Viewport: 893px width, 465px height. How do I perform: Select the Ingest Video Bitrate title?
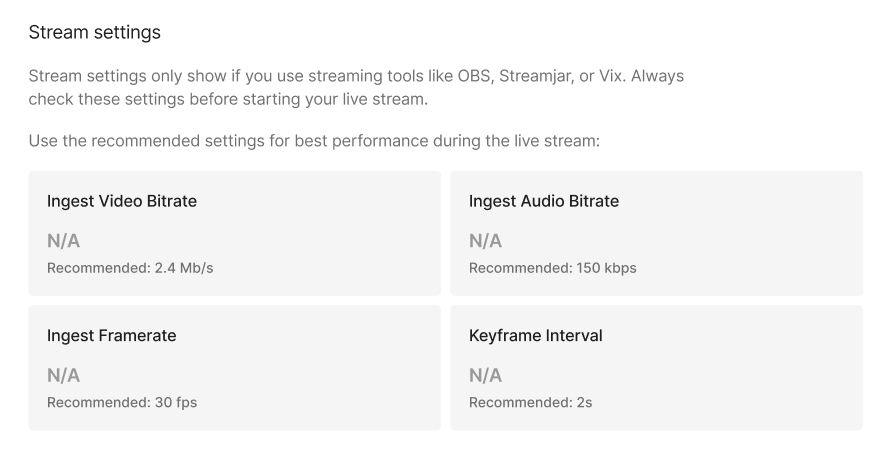click(122, 201)
